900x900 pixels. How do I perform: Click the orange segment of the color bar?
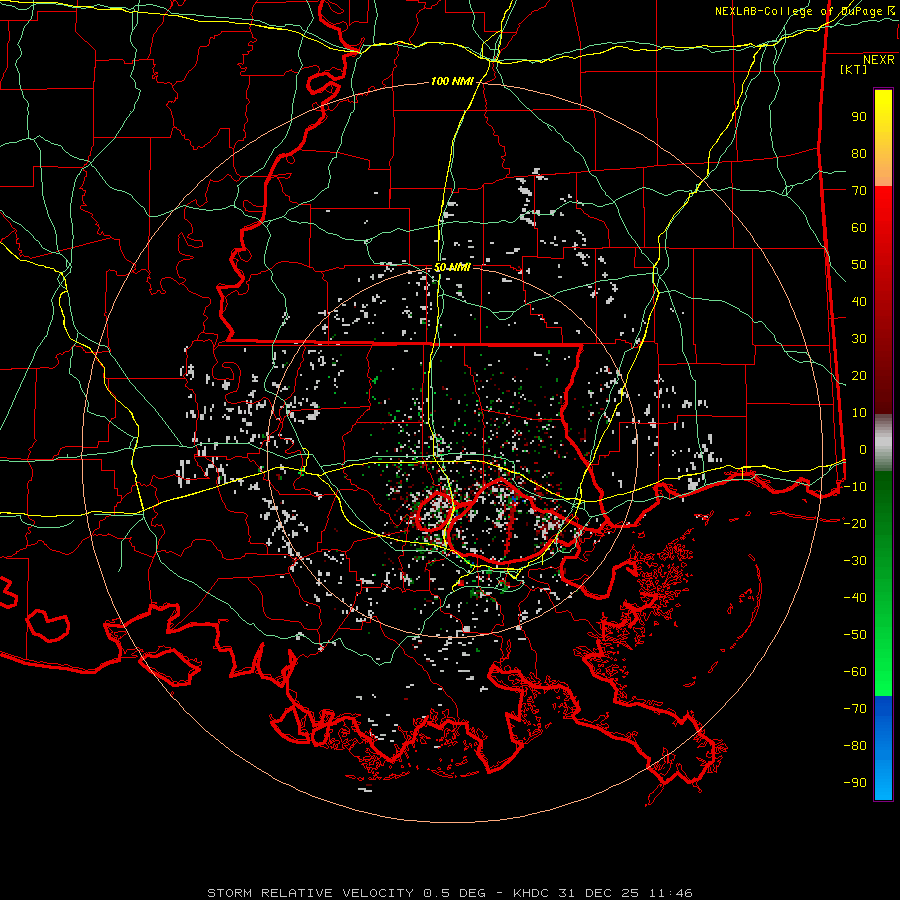click(x=883, y=170)
